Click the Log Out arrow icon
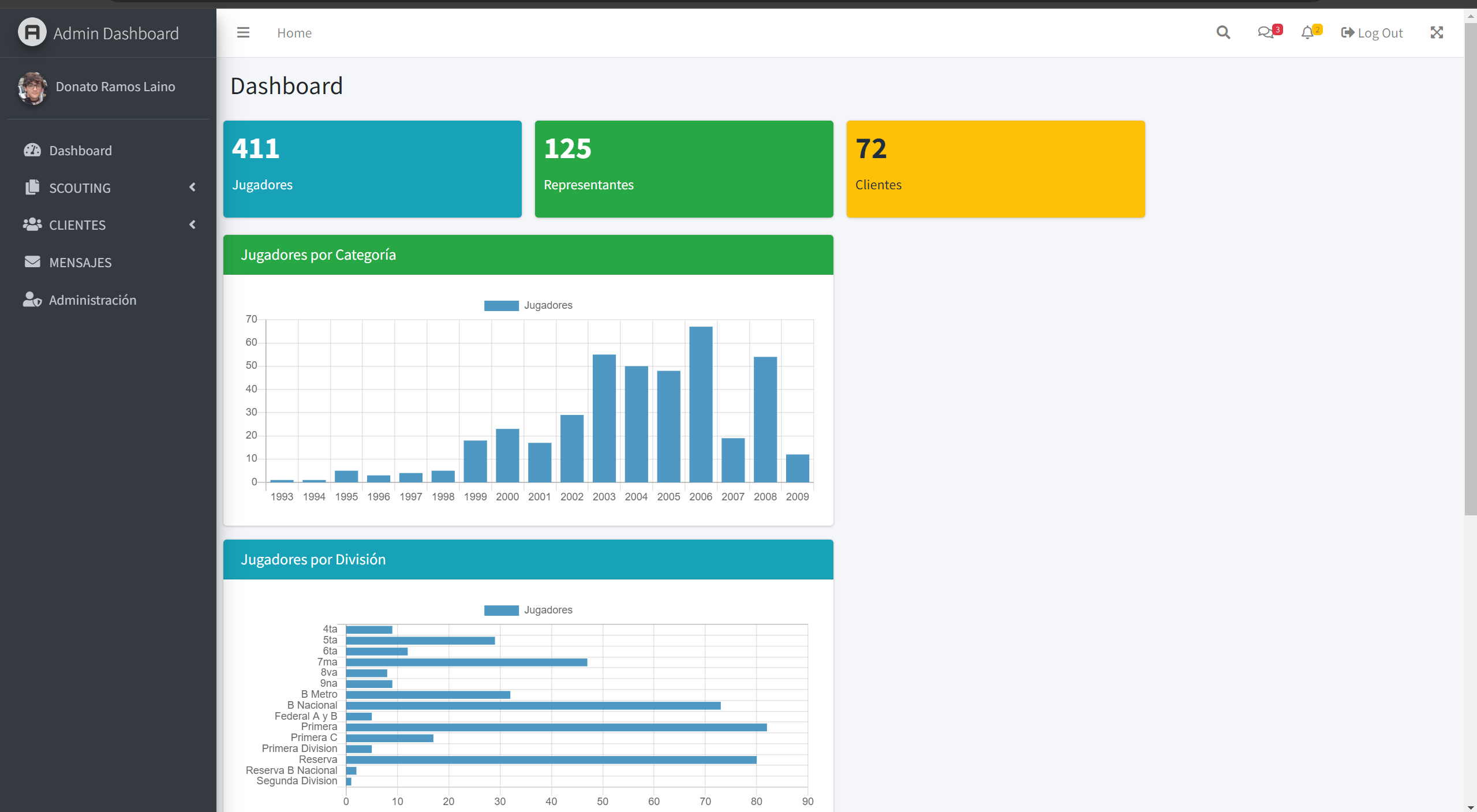The height and width of the screenshot is (812, 1477). coord(1347,33)
